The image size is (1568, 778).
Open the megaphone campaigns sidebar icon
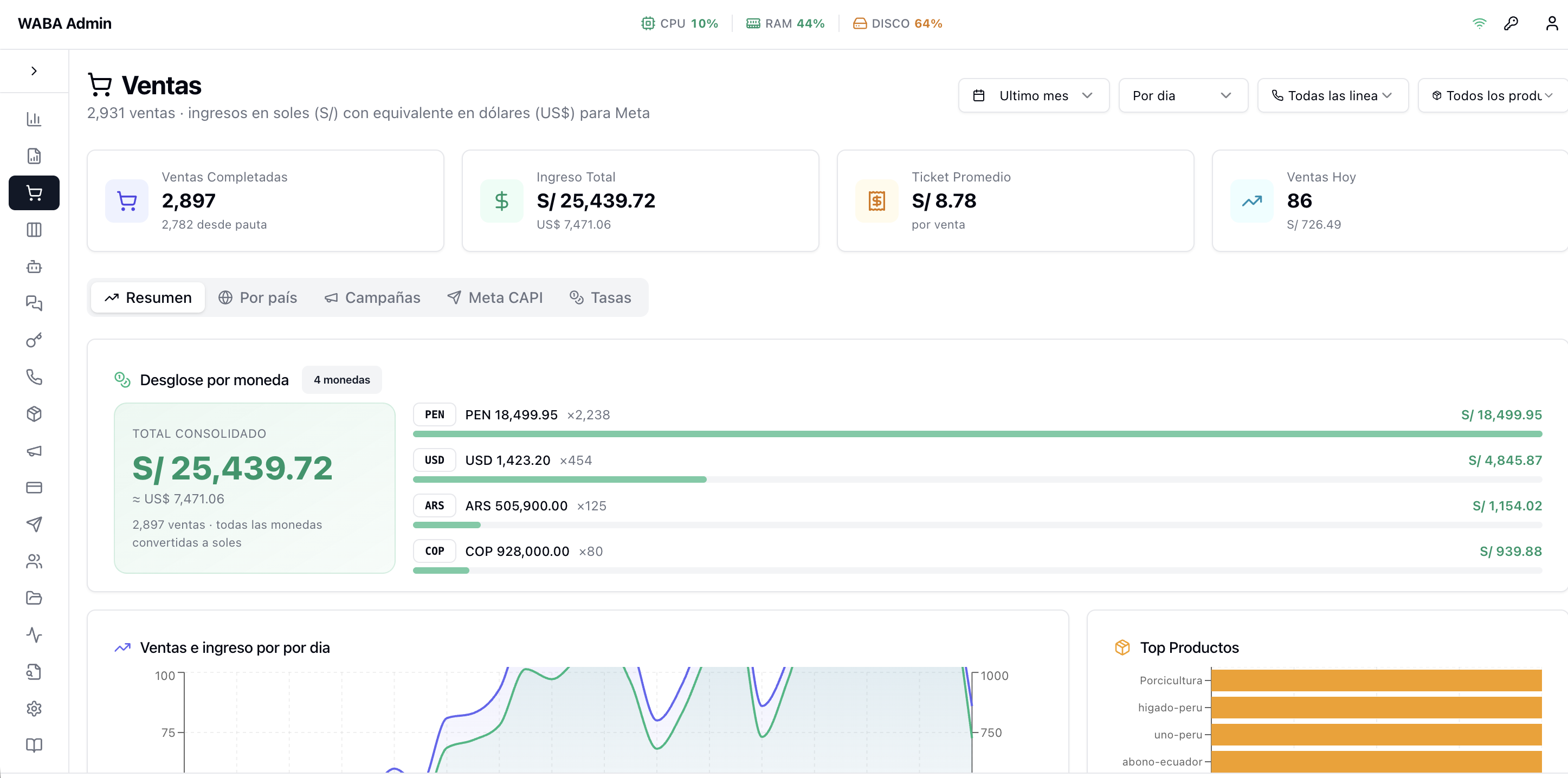(x=34, y=451)
